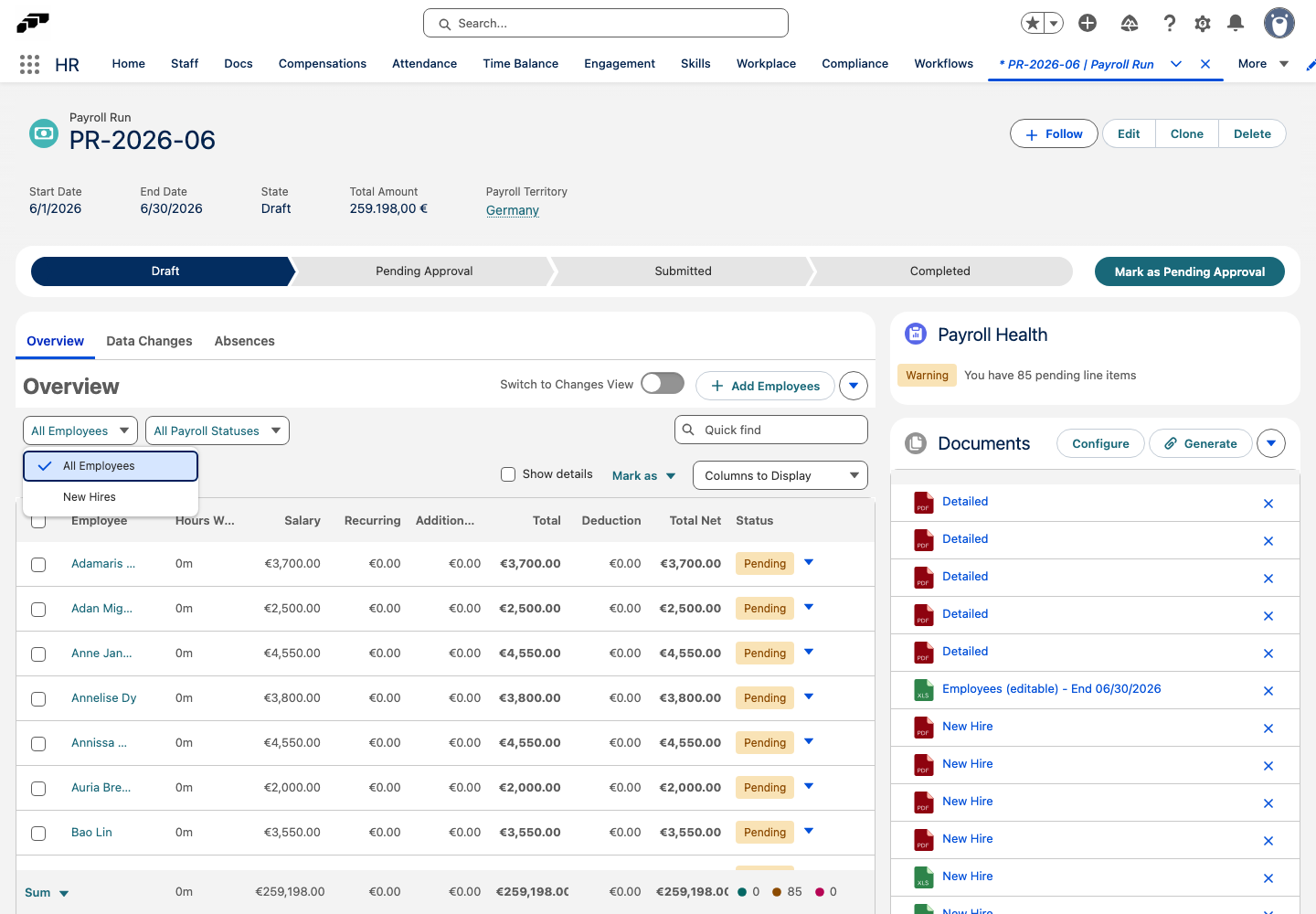
Task: Select the Pending Approval path stage
Action: point(424,271)
